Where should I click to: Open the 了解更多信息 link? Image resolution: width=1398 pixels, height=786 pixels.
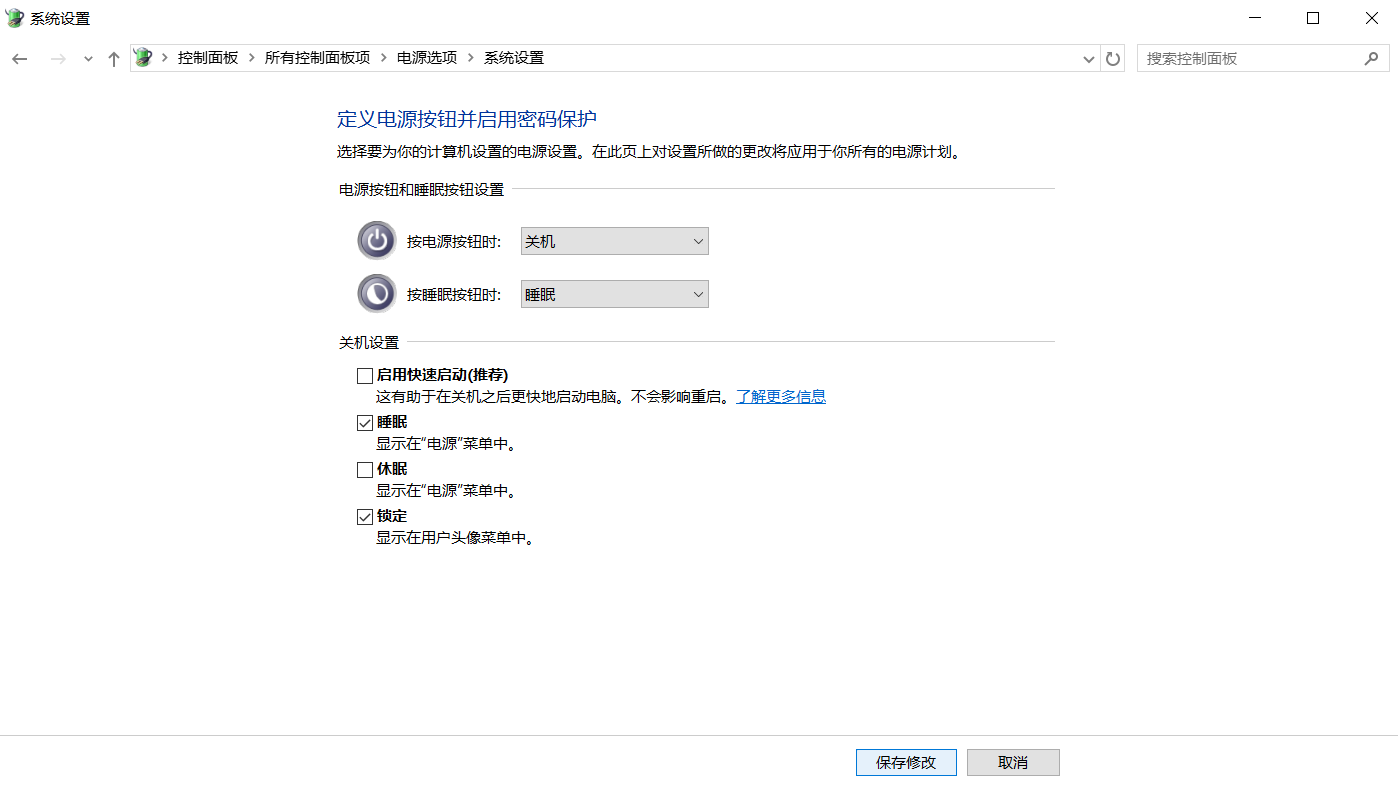tap(781, 396)
